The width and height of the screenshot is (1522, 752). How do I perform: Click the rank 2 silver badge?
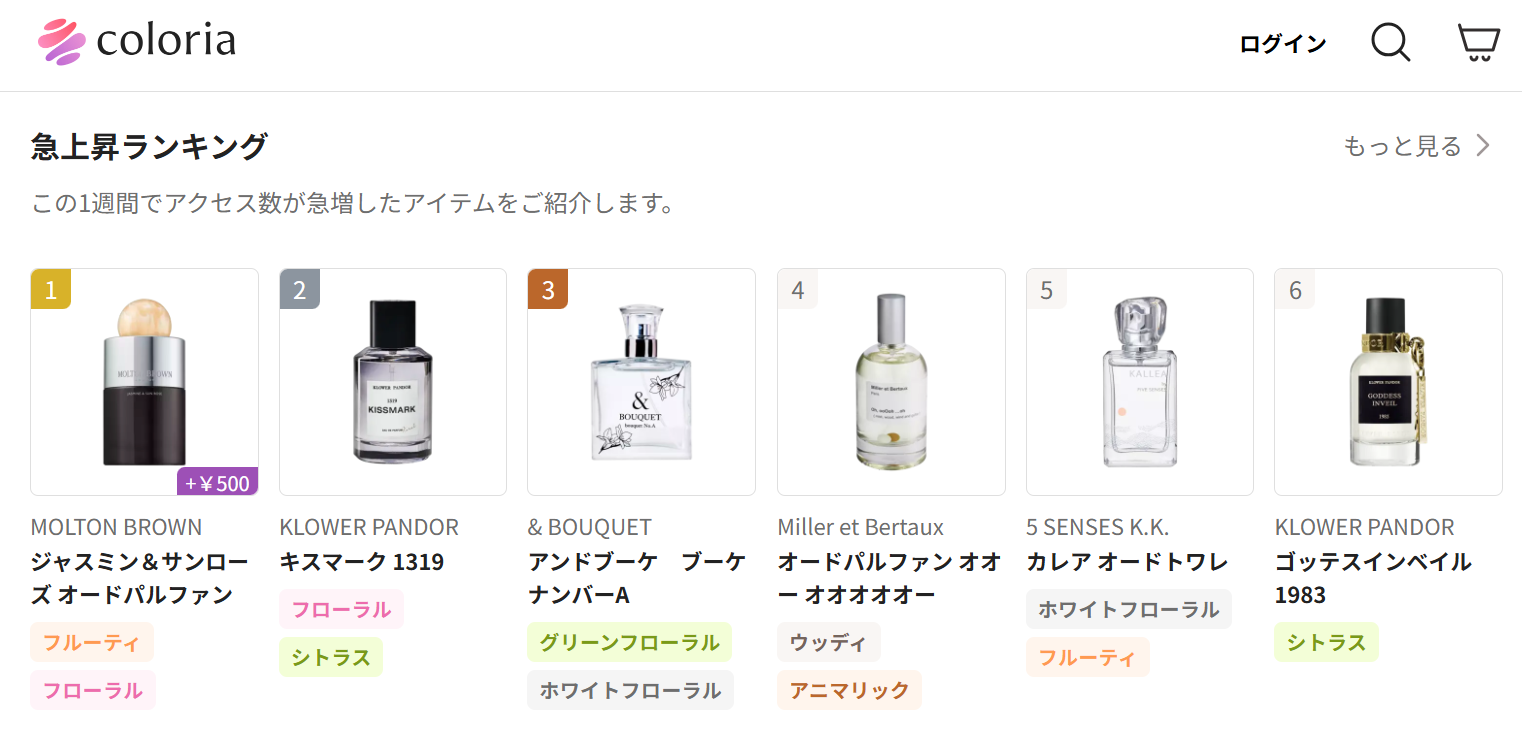[x=300, y=290]
